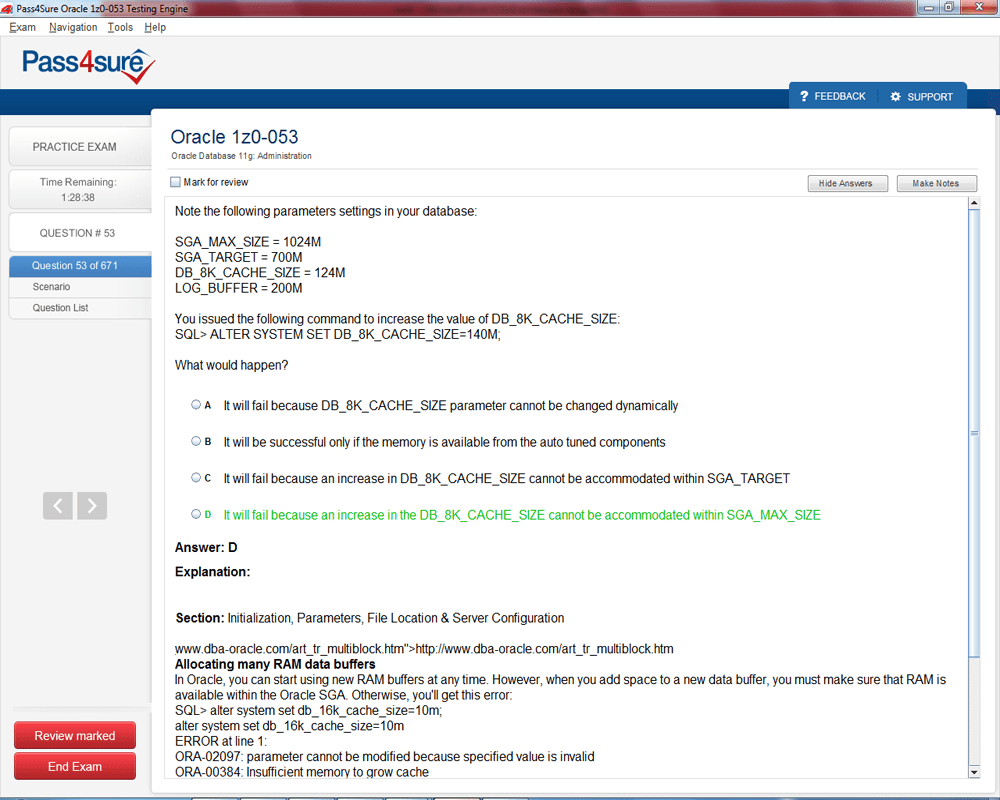Image resolution: width=1000 pixels, height=800 pixels.
Task: Select answer option C radio button
Action: [x=196, y=477]
